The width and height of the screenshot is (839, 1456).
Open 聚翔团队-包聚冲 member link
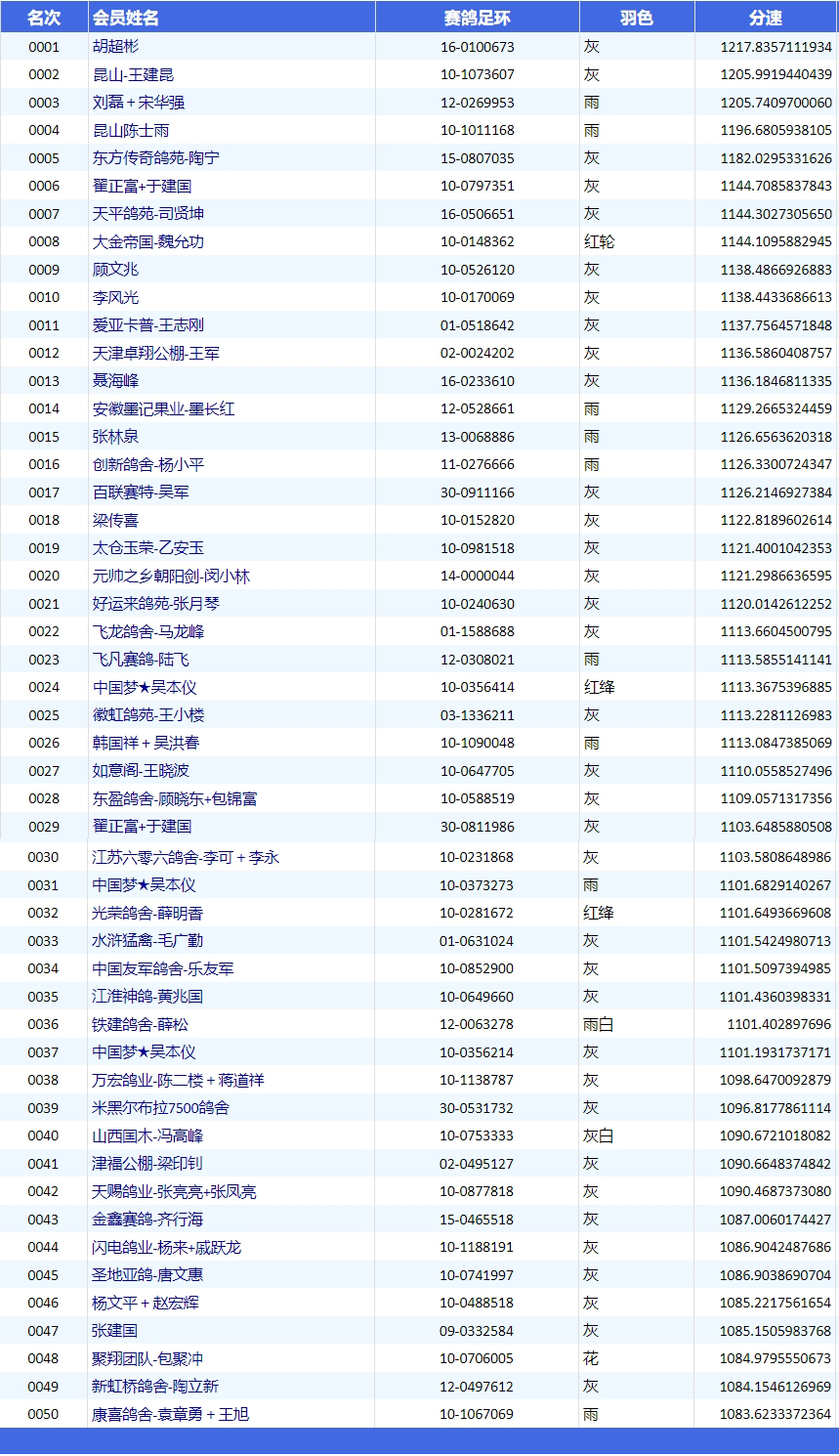point(147,1359)
